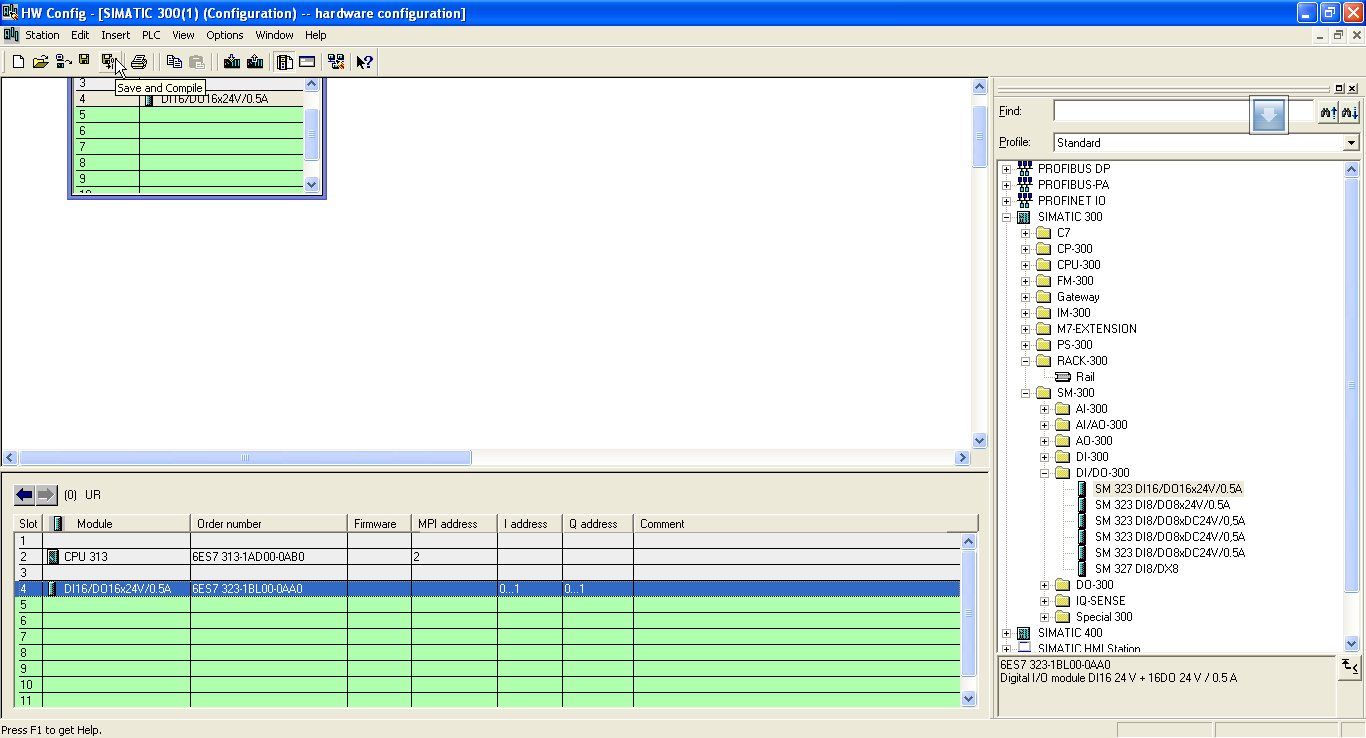Open the Help menu
Screen dimensions: 1366x738
(316, 35)
